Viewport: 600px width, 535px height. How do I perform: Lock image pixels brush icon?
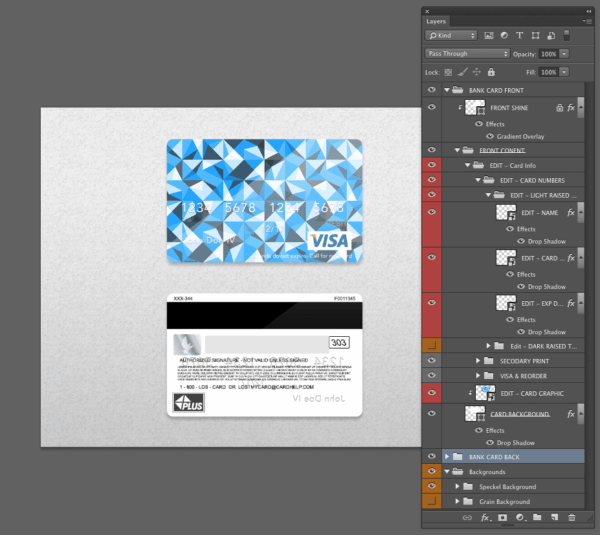pos(463,72)
